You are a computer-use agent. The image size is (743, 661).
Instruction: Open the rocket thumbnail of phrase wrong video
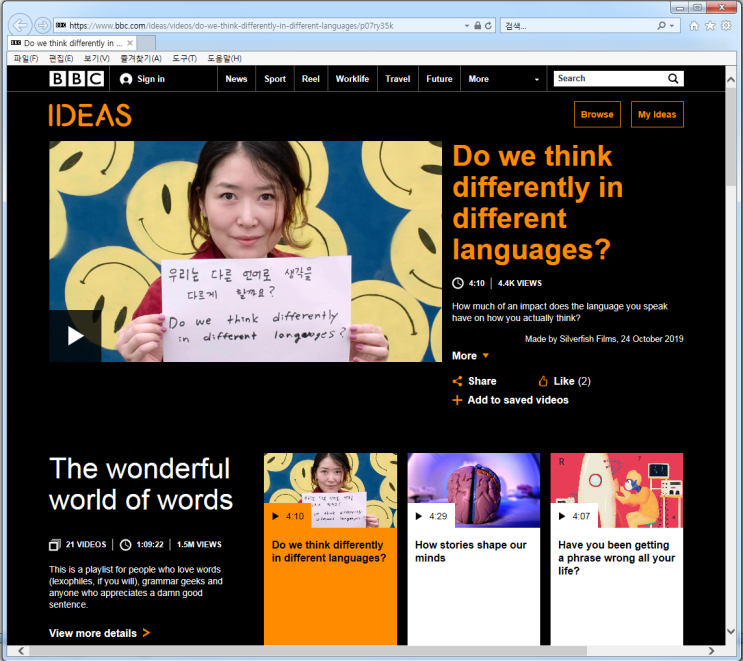click(616, 490)
